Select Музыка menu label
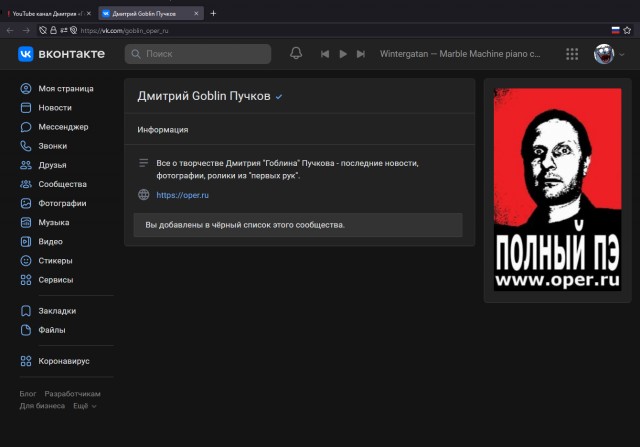640x447 pixels. pyautogui.click(x=54, y=222)
